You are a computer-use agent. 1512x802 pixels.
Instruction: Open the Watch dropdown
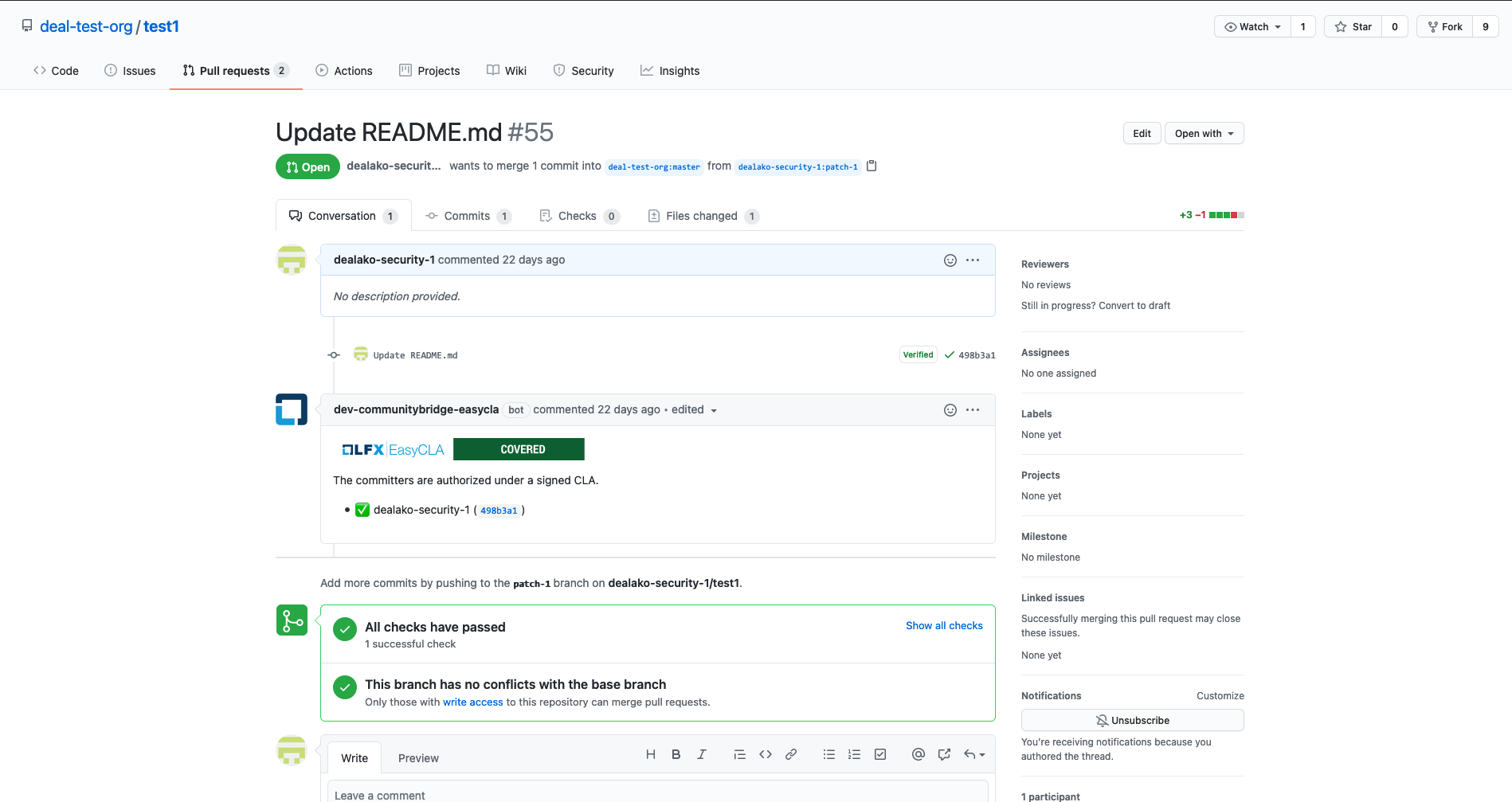1253,26
